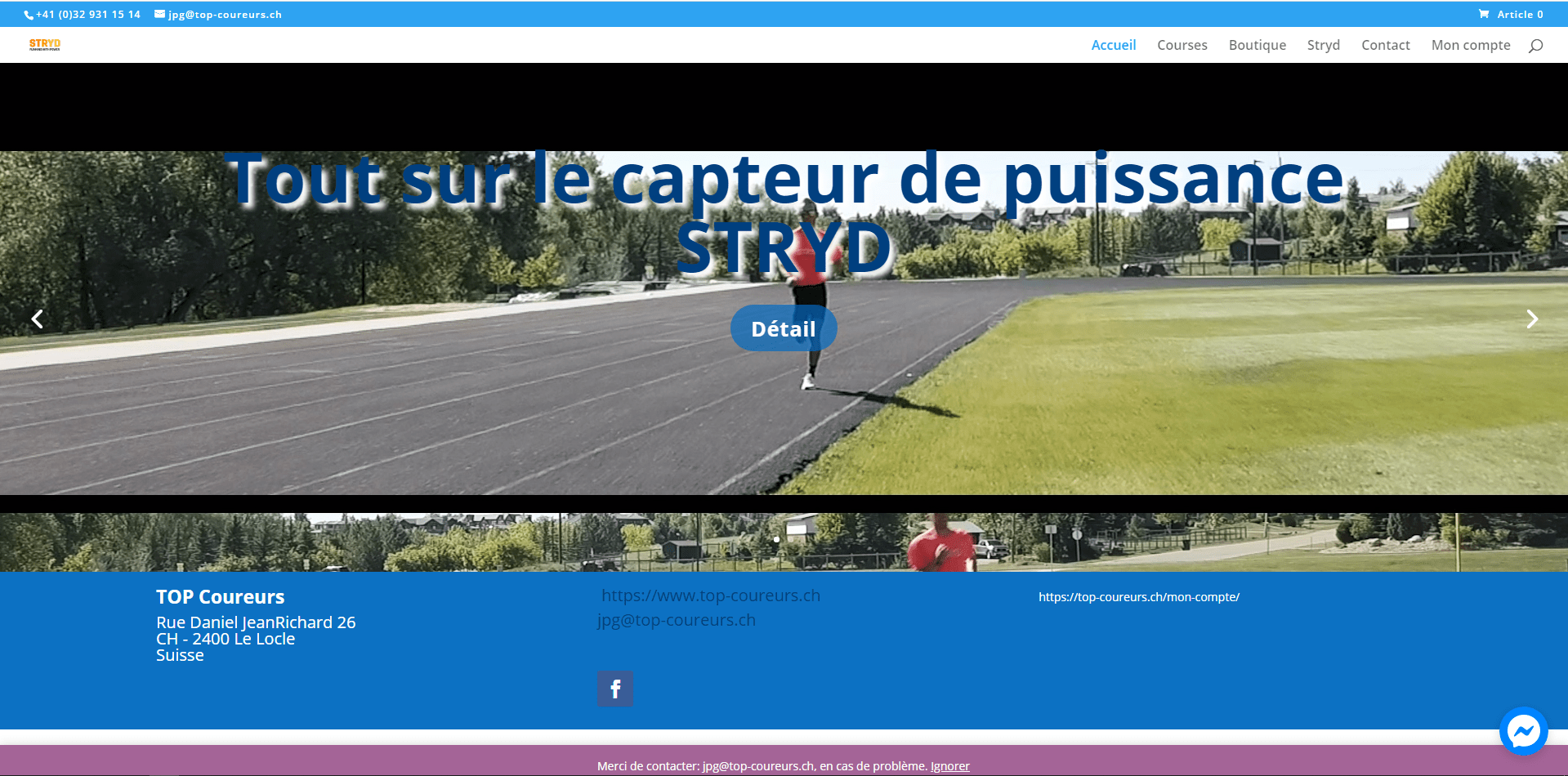Click the phone icon in top bar

29,15
